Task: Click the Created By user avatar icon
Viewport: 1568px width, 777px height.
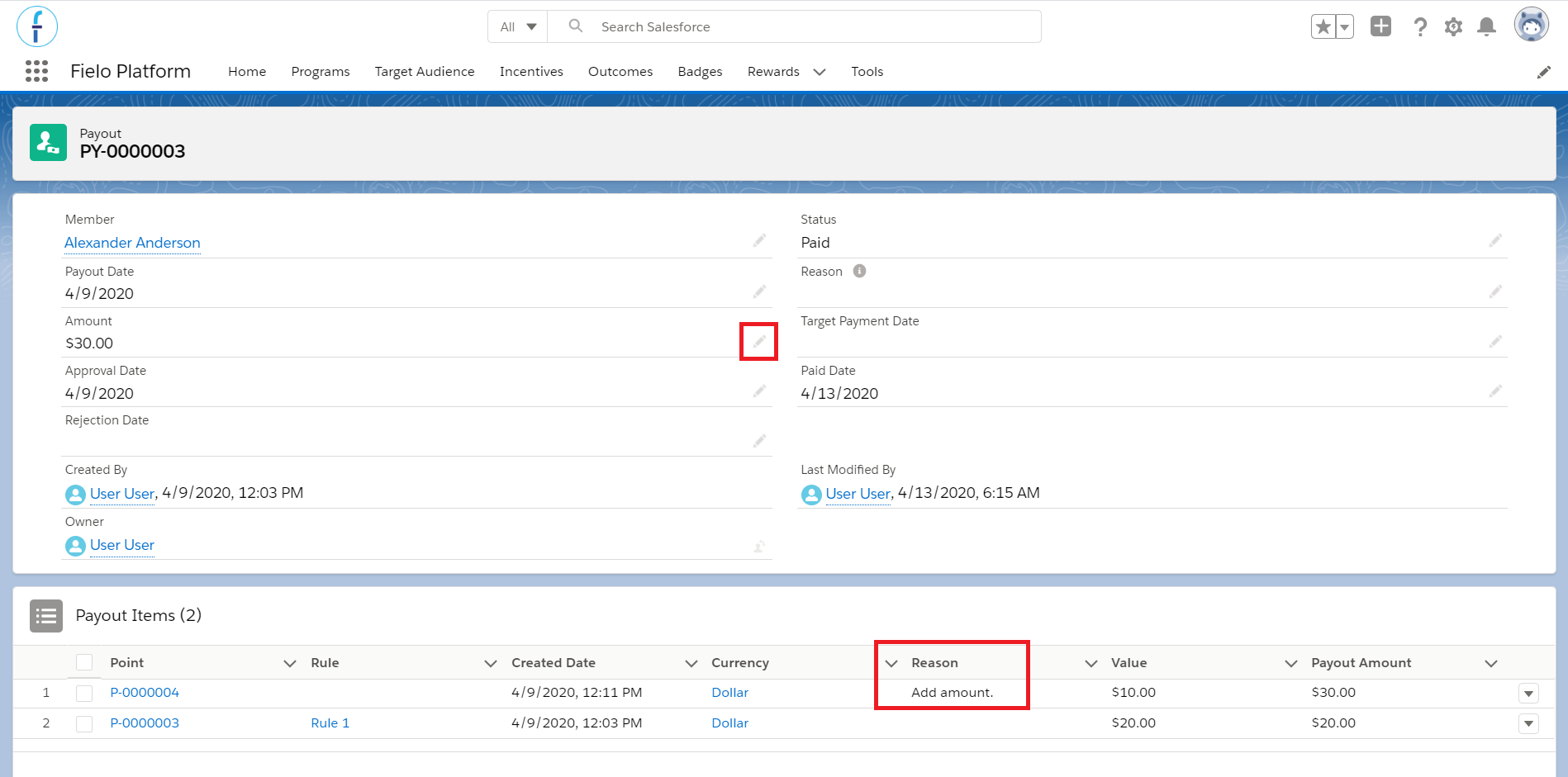Action: pos(75,495)
